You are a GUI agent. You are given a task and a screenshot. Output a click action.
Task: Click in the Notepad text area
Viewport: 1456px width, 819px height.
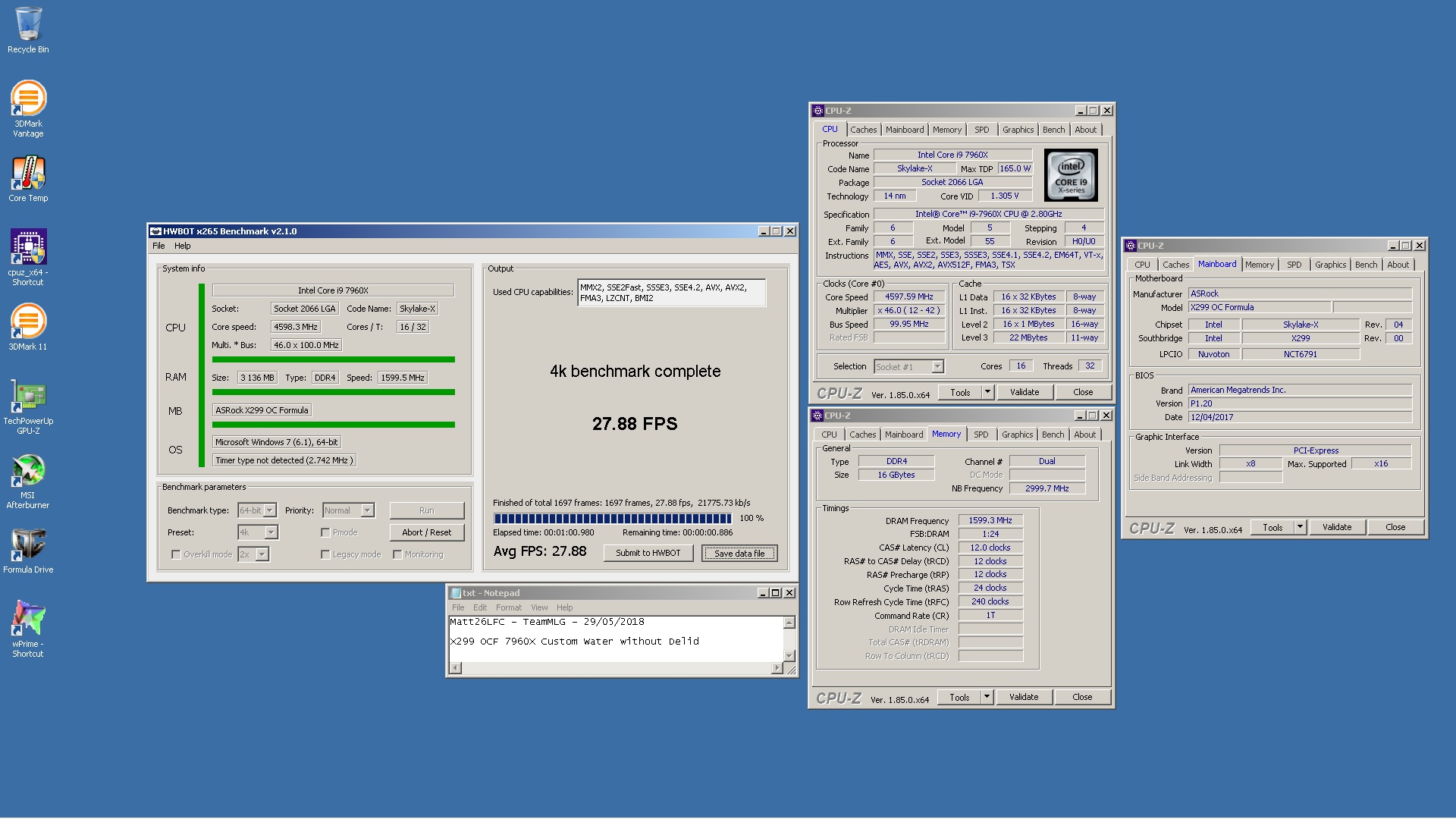(x=616, y=639)
